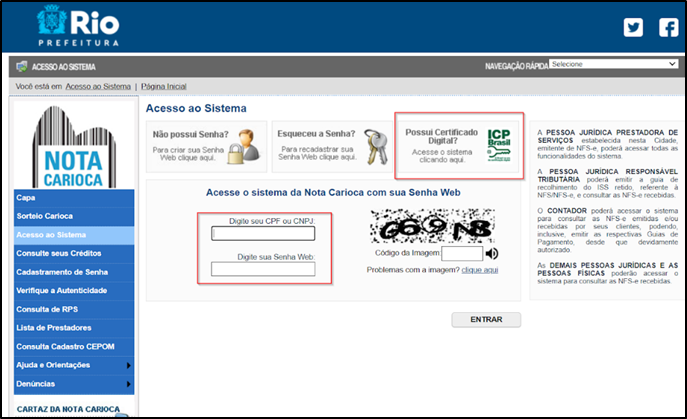This screenshot has width=687, height=419.
Task: Open Consulta Cadastro CEPOM menu item
Action: (x=74, y=347)
